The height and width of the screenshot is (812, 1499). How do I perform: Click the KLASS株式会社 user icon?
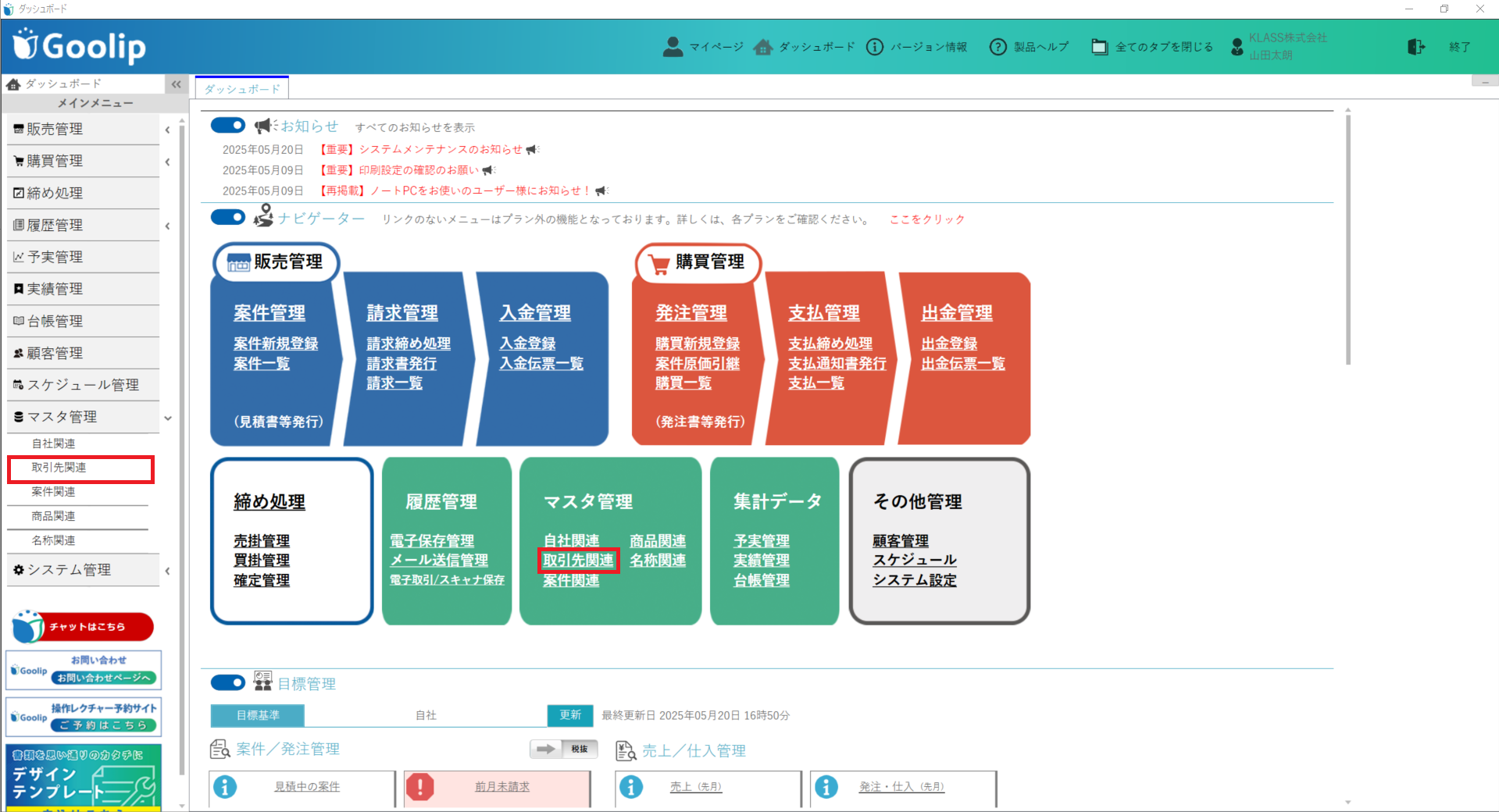point(1237,47)
